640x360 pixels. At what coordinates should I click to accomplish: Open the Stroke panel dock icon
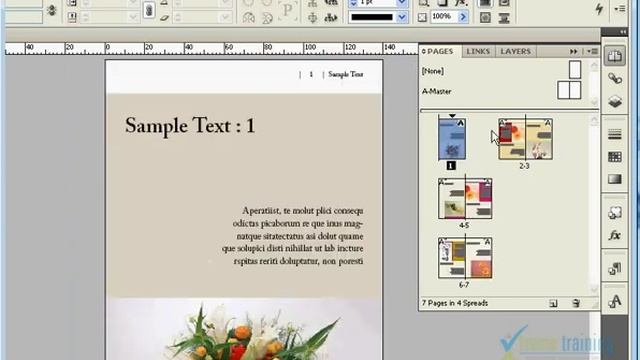pos(615,134)
